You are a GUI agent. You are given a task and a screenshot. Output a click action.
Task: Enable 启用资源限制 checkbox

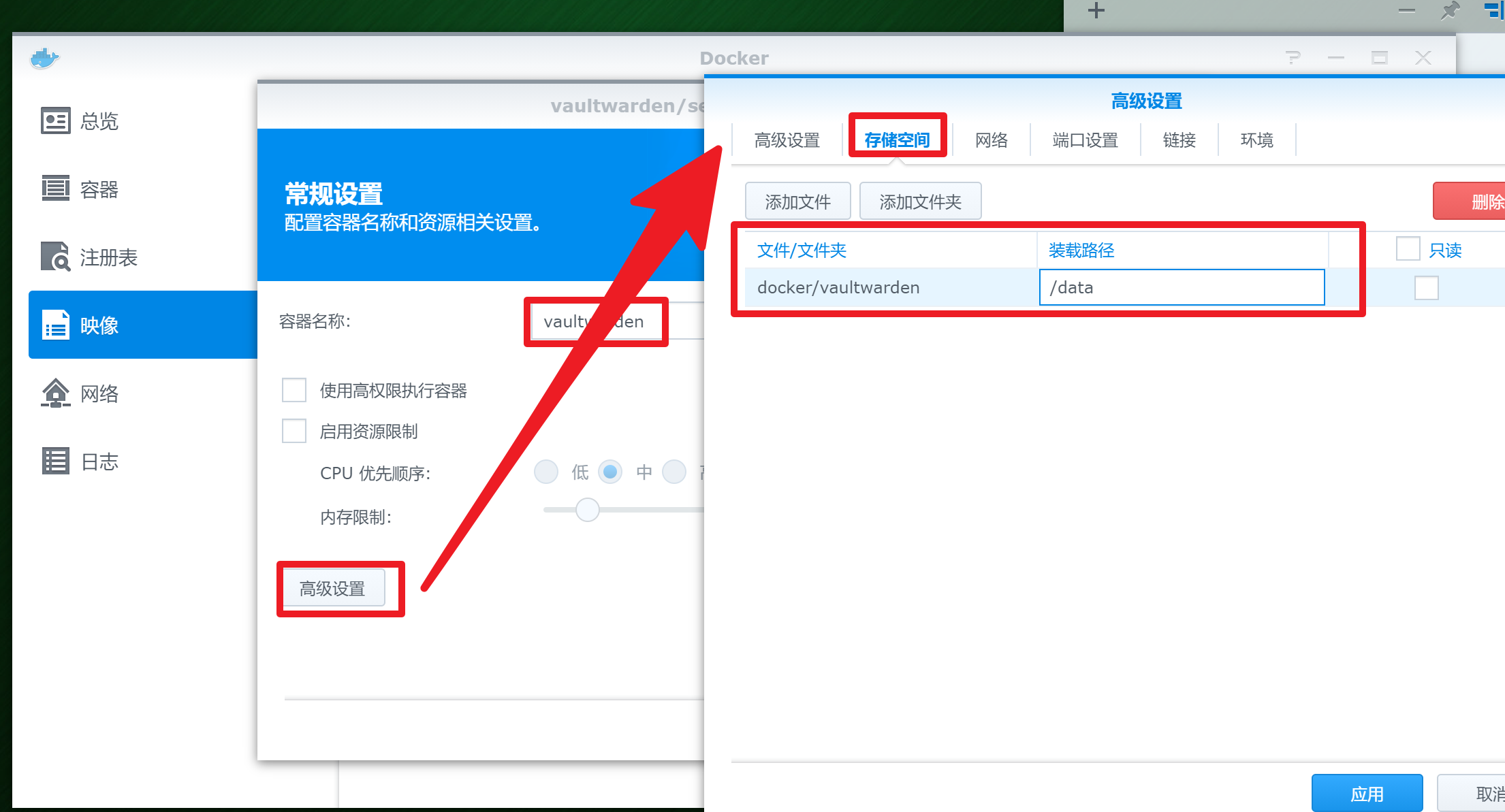tap(294, 431)
